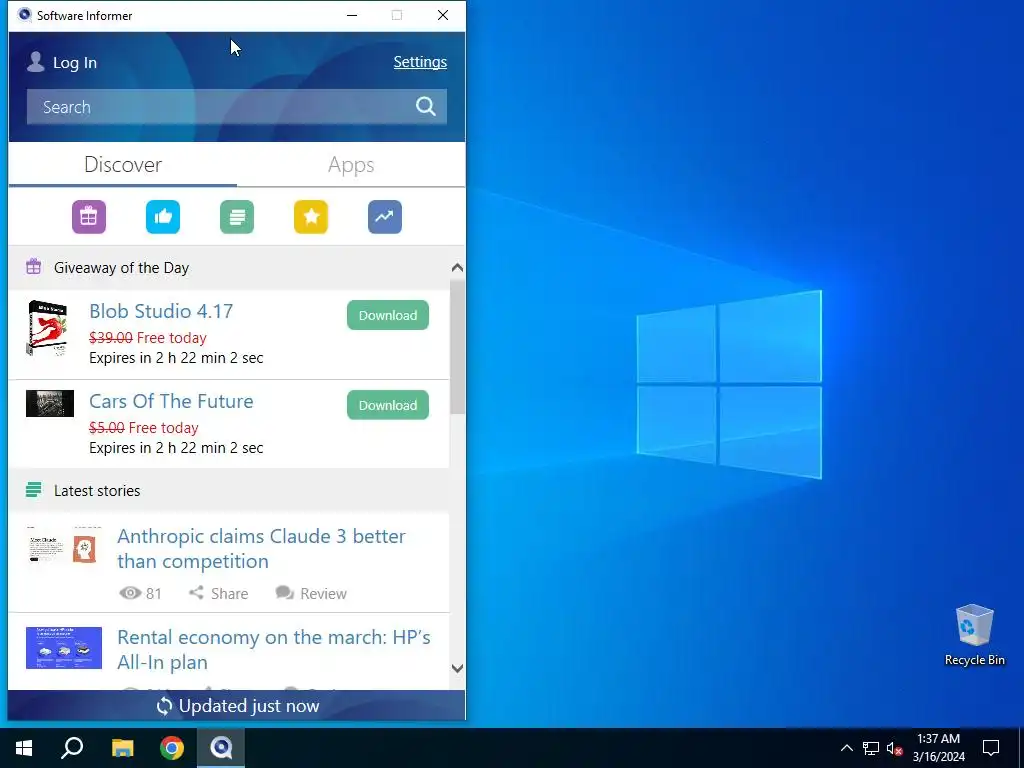1024x768 pixels.
Task: Open the HP All-In plan story
Action: pyautogui.click(x=274, y=650)
